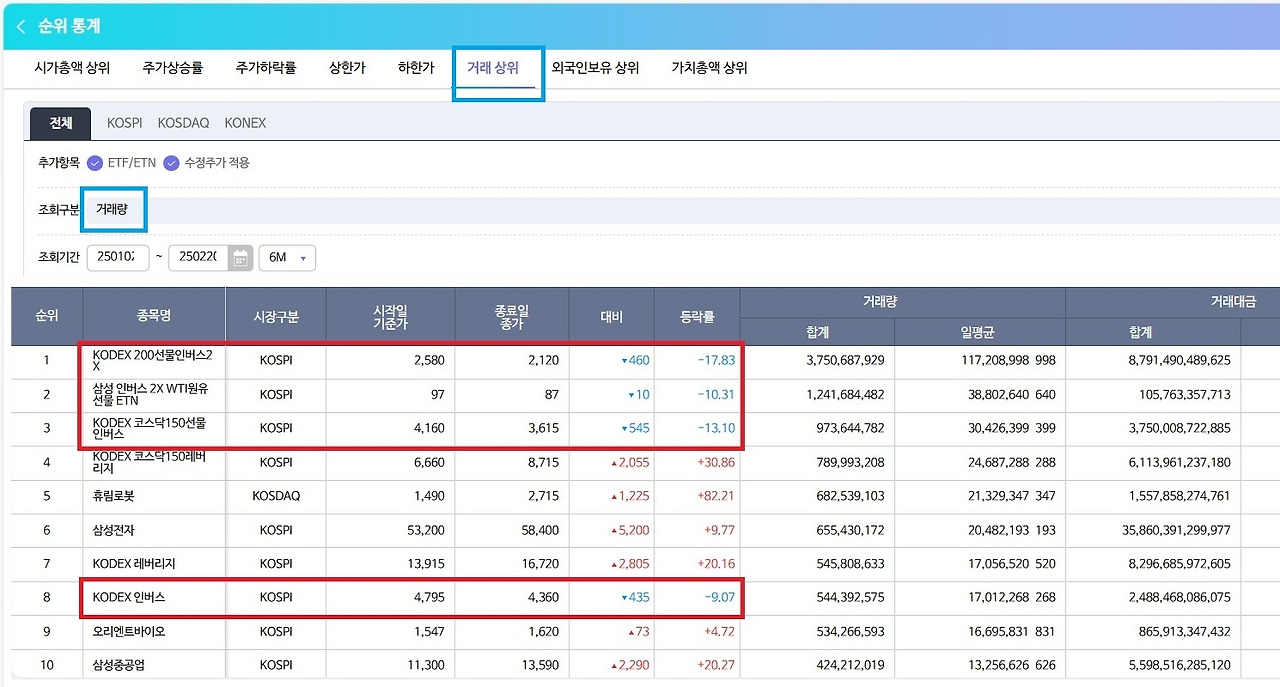Select the KOSDAQ market filter
Screen dimensions: 1280x687
point(183,123)
